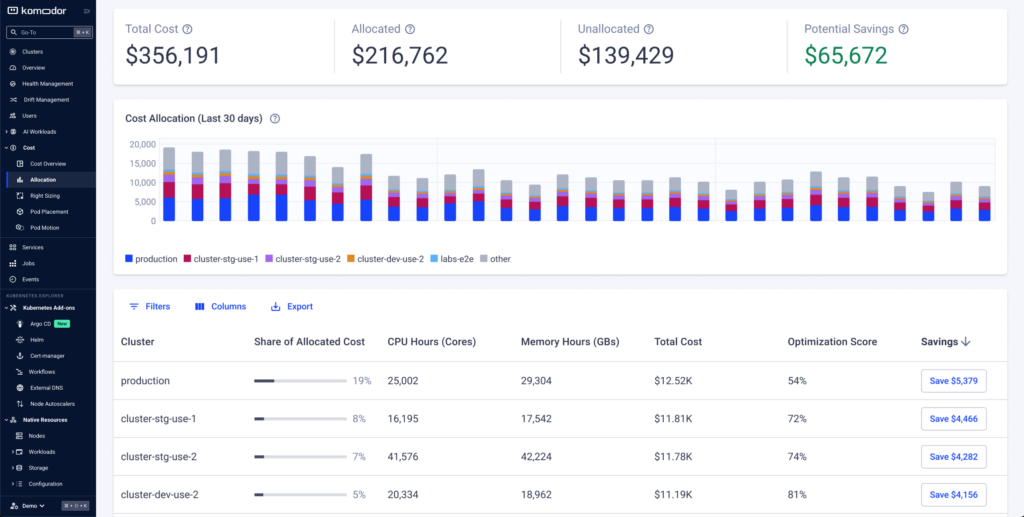Open the Services icon in sidebar
Viewport: 1024px width, 517px height.
click(x=13, y=247)
